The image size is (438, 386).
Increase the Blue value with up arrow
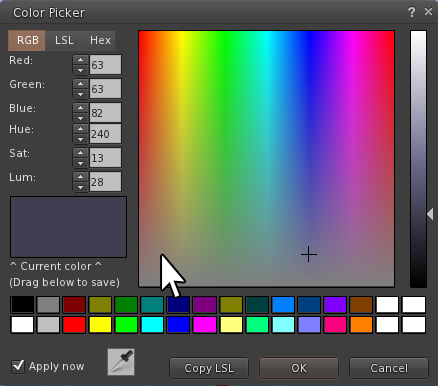pyautogui.click(x=80, y=108)
